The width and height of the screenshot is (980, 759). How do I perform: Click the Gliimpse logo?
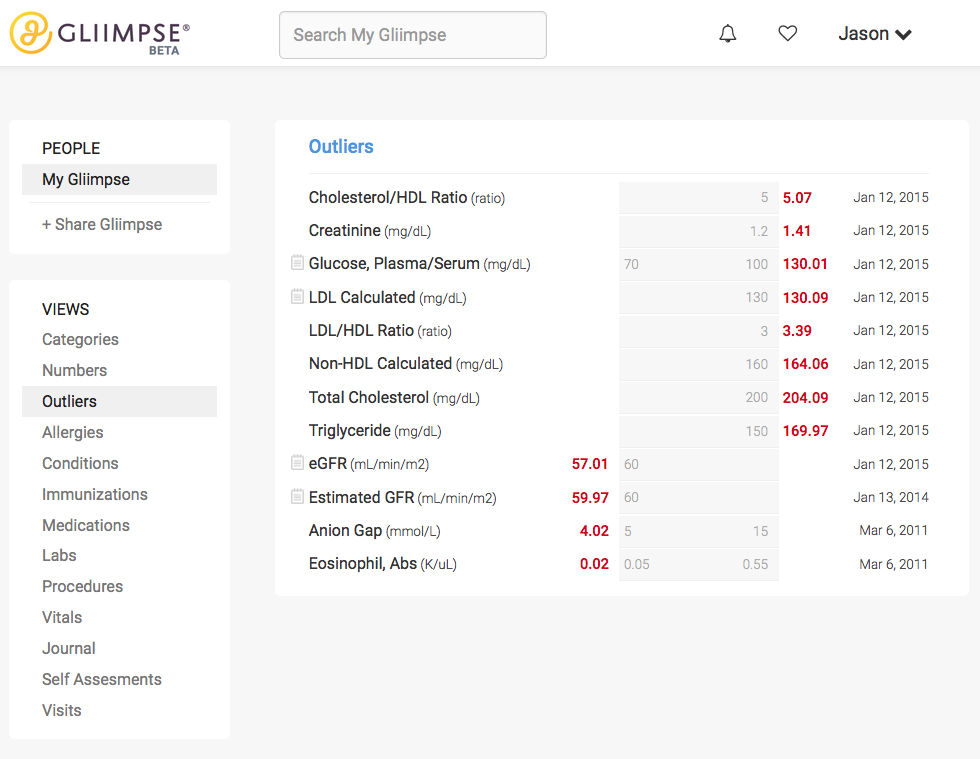[97, 33]
